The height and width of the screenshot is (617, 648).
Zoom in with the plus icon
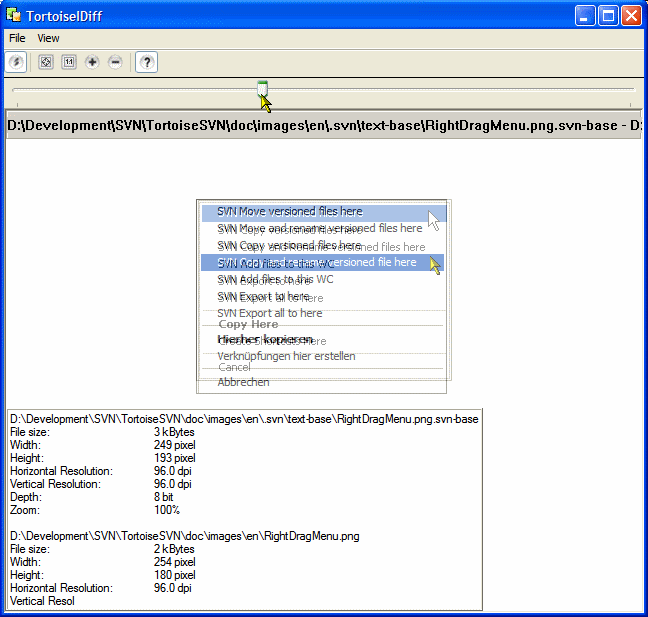click(92, 62)
